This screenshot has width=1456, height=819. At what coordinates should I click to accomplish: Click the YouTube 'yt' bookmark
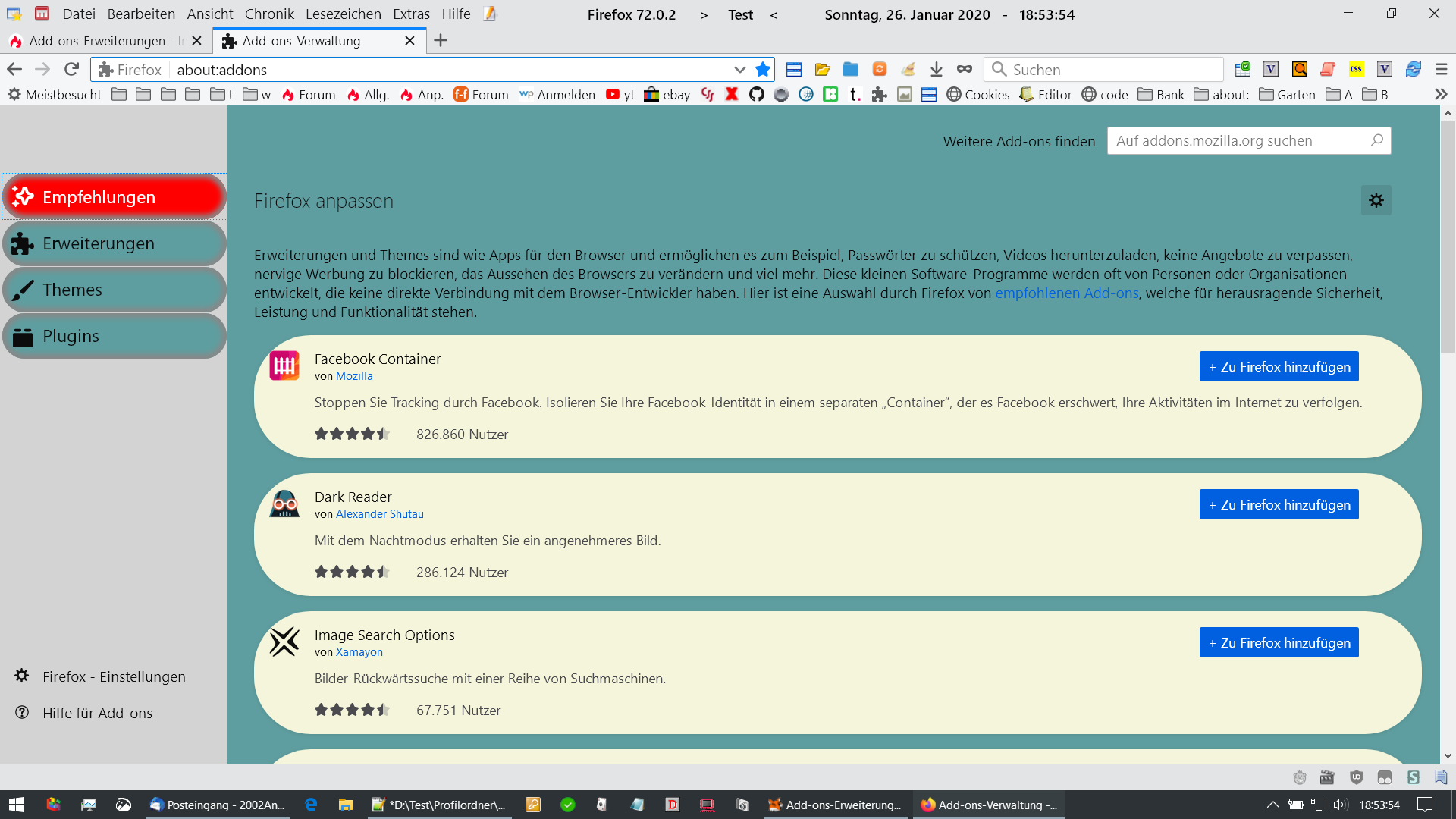[620, 95]
